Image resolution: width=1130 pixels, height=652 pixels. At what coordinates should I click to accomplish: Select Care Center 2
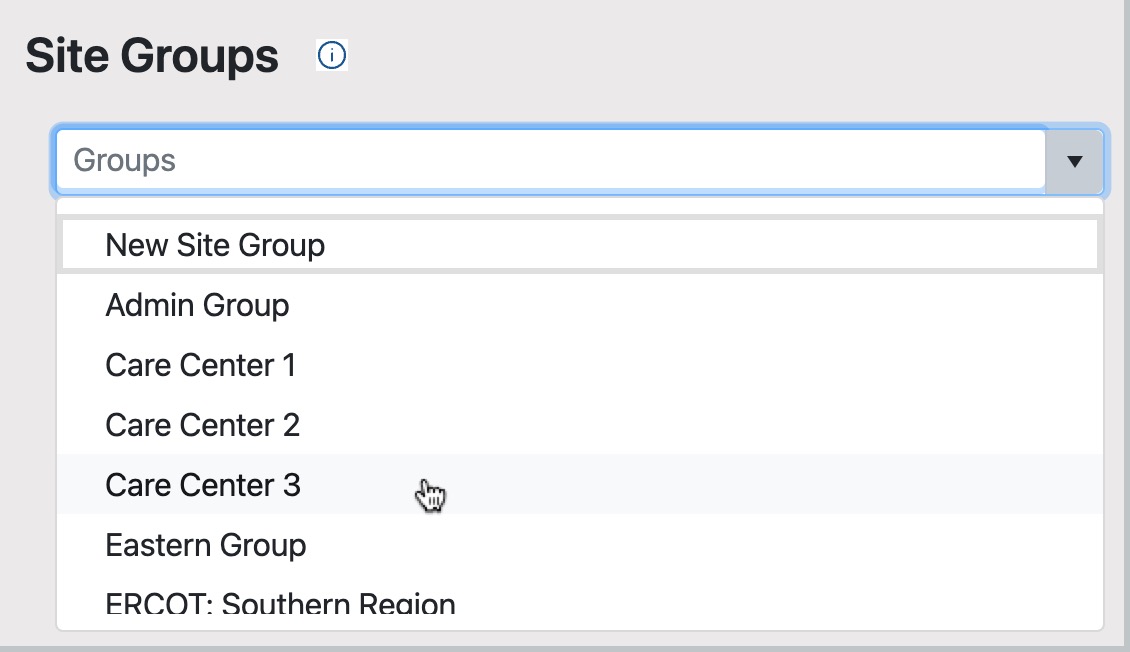coord(201,425)
